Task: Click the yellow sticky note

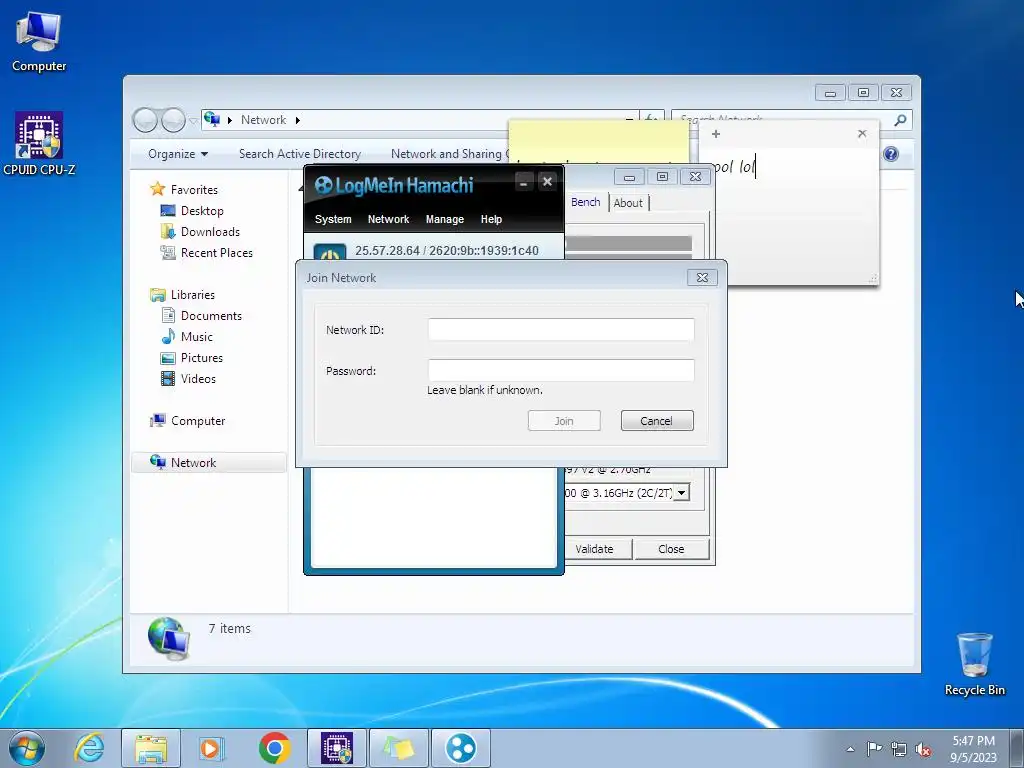Action: pyautogui.click(x=598, y=140)
